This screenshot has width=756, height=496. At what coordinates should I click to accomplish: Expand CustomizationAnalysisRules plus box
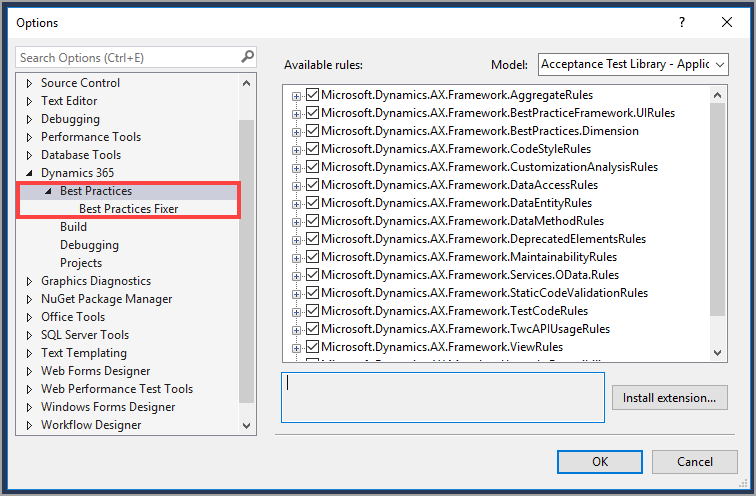[296, 168]
